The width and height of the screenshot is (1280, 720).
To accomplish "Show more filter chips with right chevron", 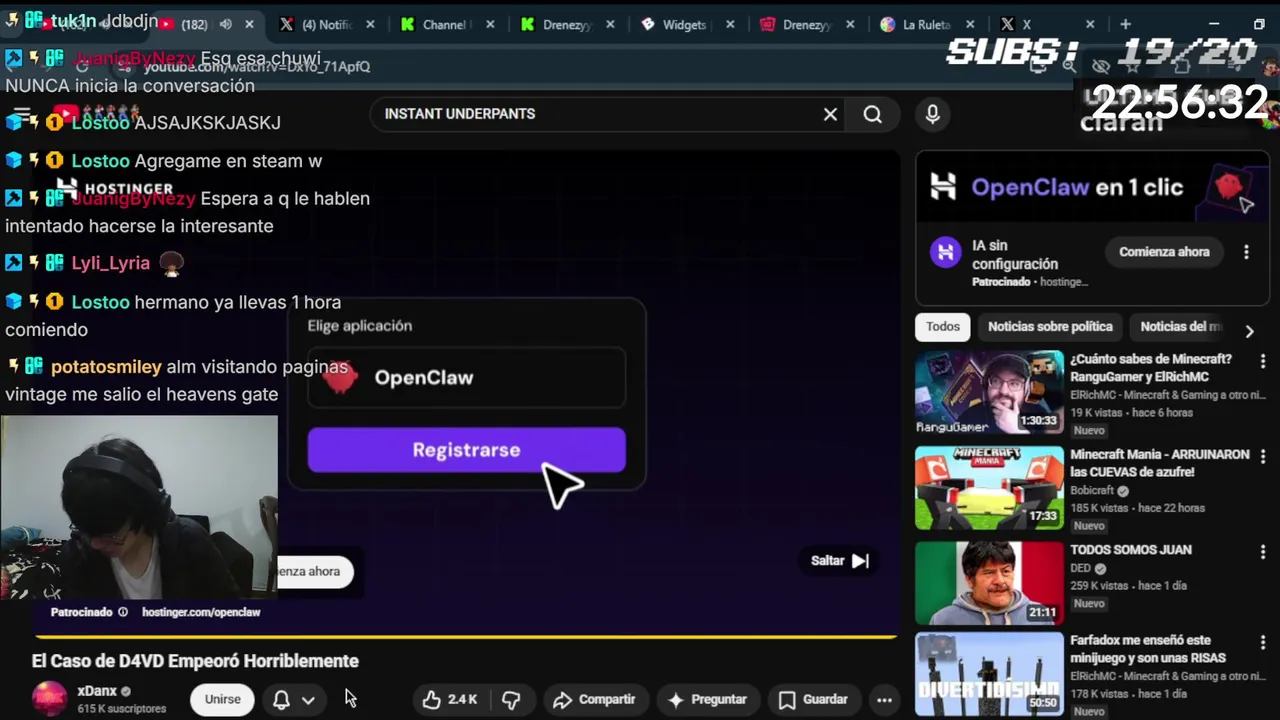I will 1249,331.
